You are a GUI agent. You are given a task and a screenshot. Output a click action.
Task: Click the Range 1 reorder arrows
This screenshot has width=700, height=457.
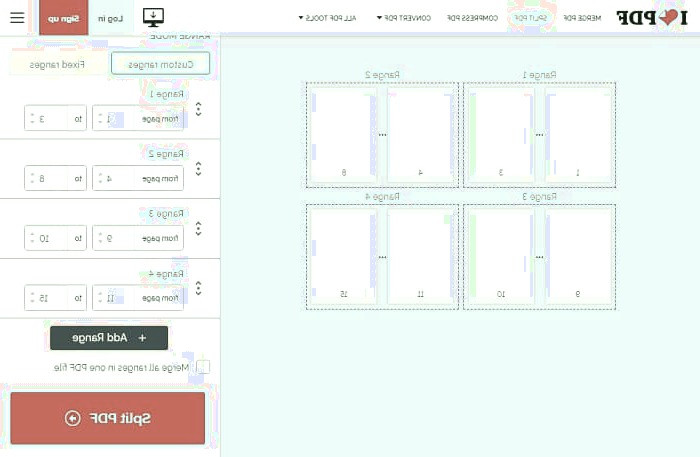pyautogui.click(x=198, y=109)
